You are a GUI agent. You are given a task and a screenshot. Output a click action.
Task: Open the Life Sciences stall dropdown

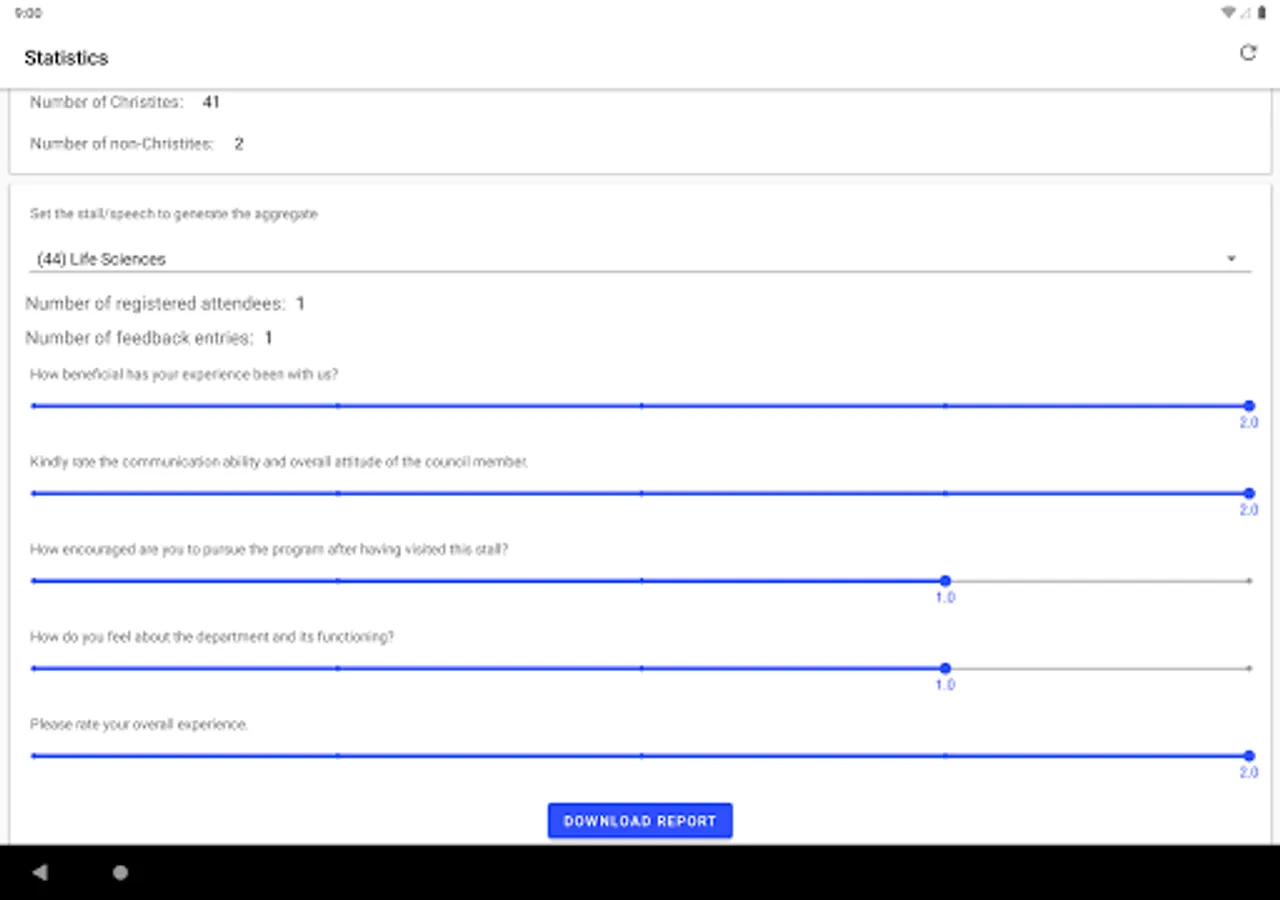click(x=638, y=259)
